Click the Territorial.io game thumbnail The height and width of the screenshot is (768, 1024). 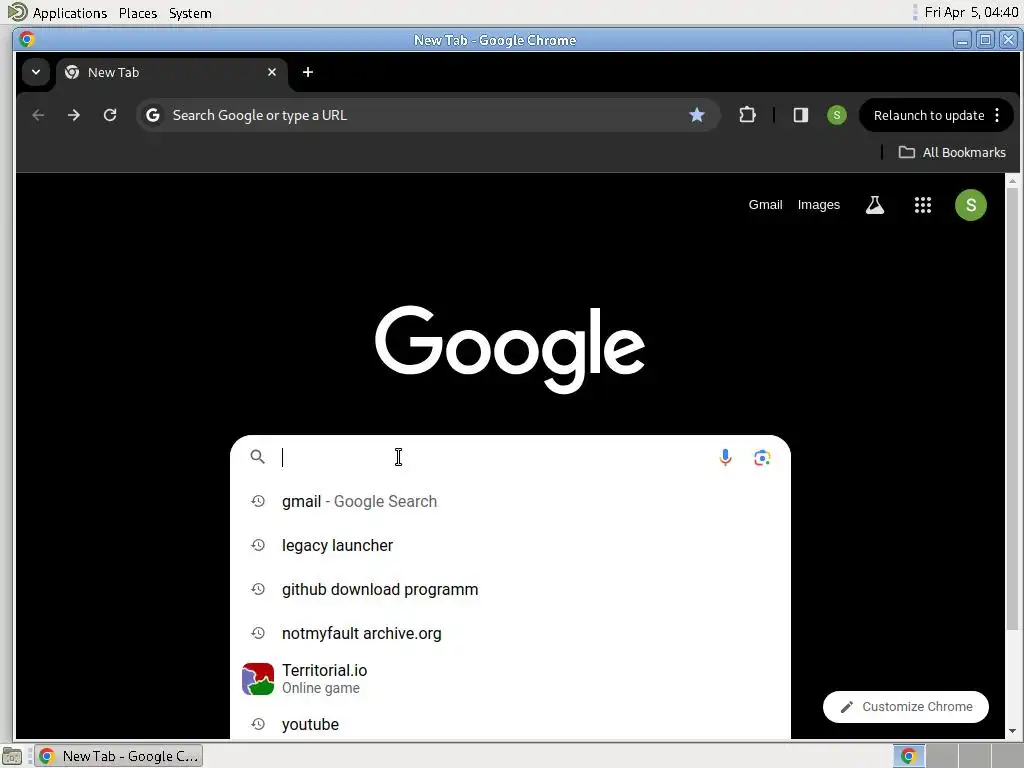[258, 679]
